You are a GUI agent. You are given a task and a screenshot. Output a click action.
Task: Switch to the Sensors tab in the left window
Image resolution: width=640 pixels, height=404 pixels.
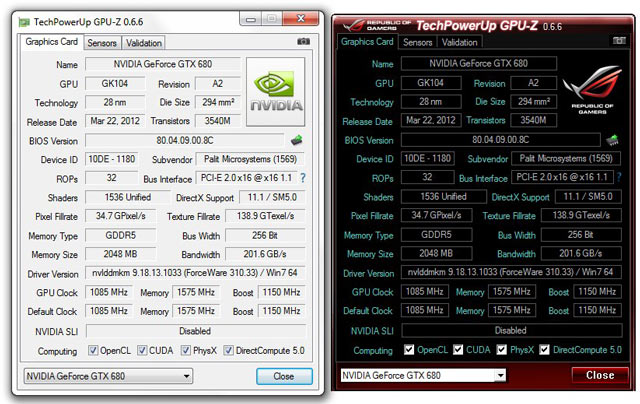pos(102,43)
